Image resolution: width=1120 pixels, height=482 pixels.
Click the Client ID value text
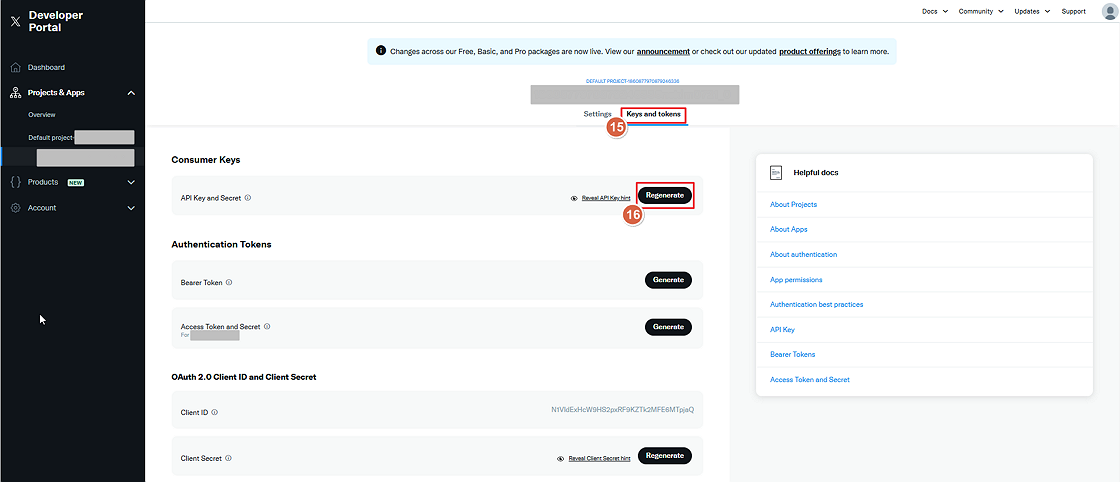tap(622, 410)
